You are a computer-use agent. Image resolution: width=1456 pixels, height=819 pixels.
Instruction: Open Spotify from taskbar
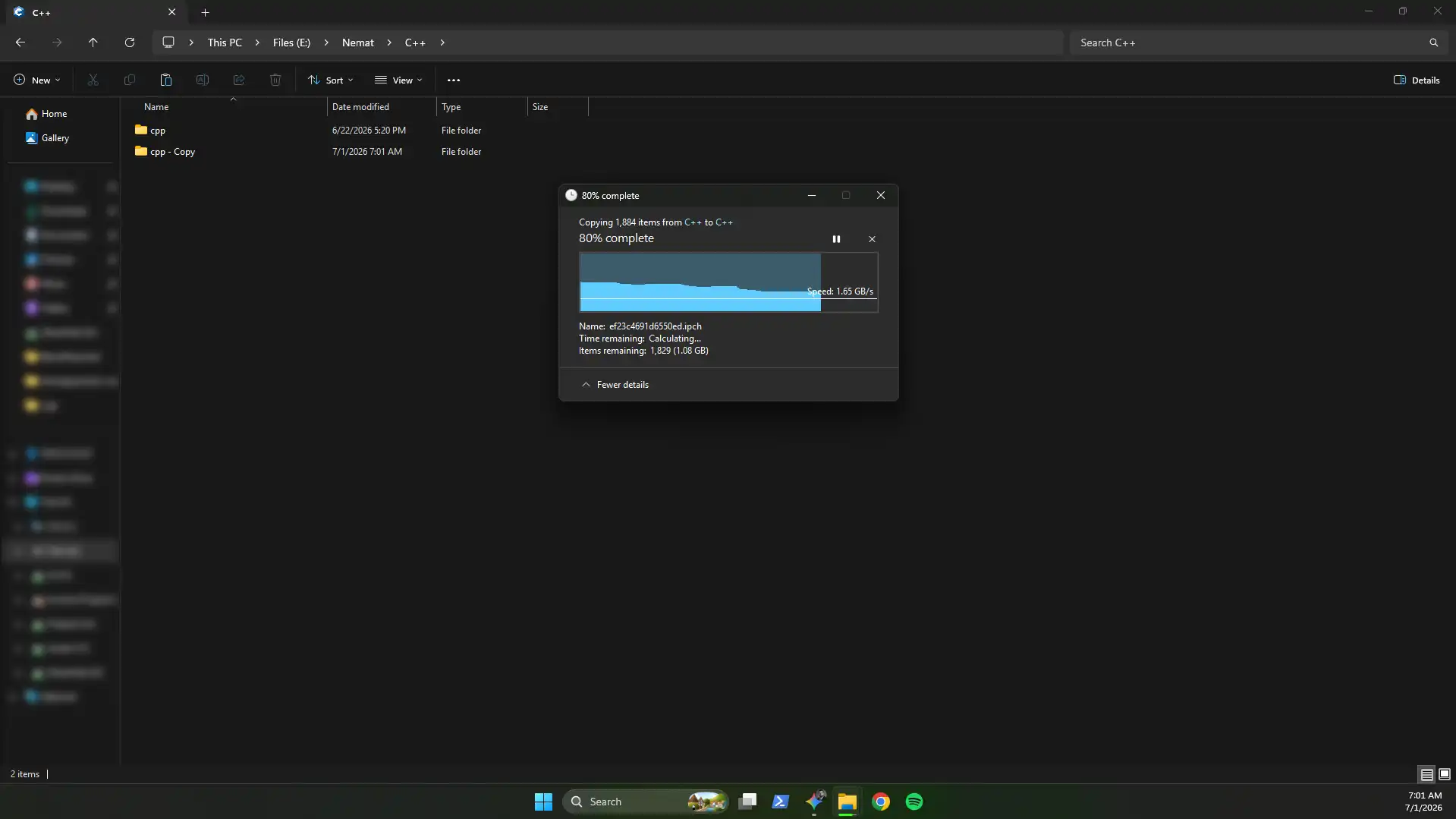click(914, 802)
